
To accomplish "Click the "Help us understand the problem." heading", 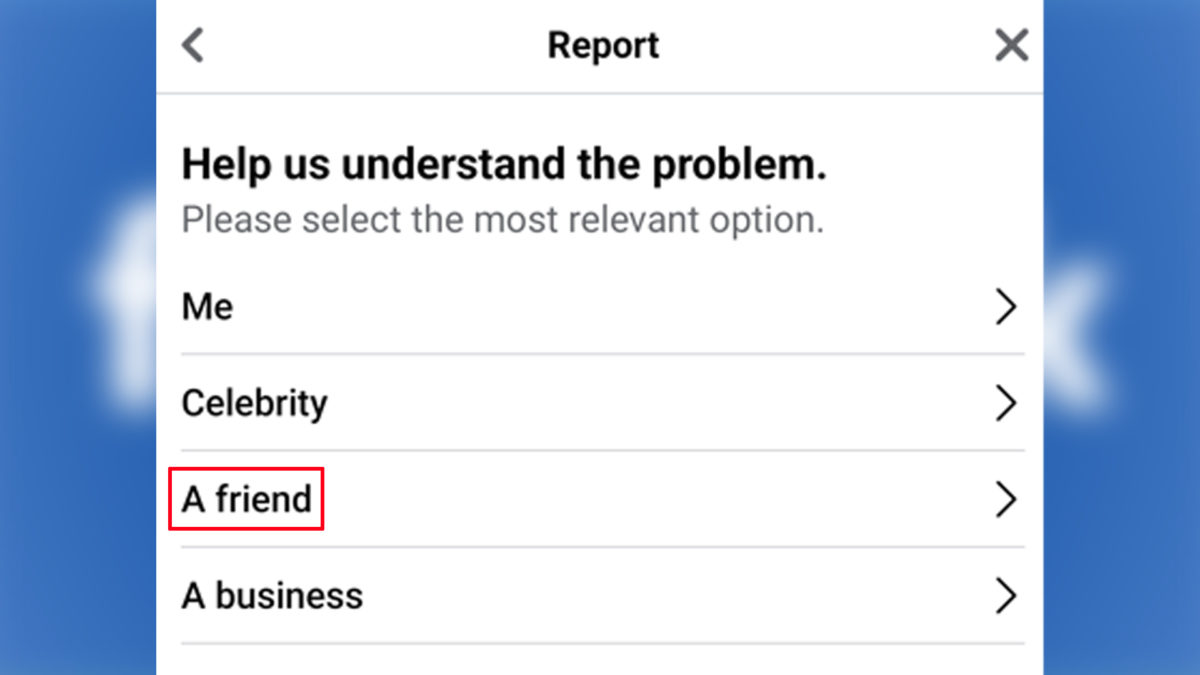I will tap(504, 165).
